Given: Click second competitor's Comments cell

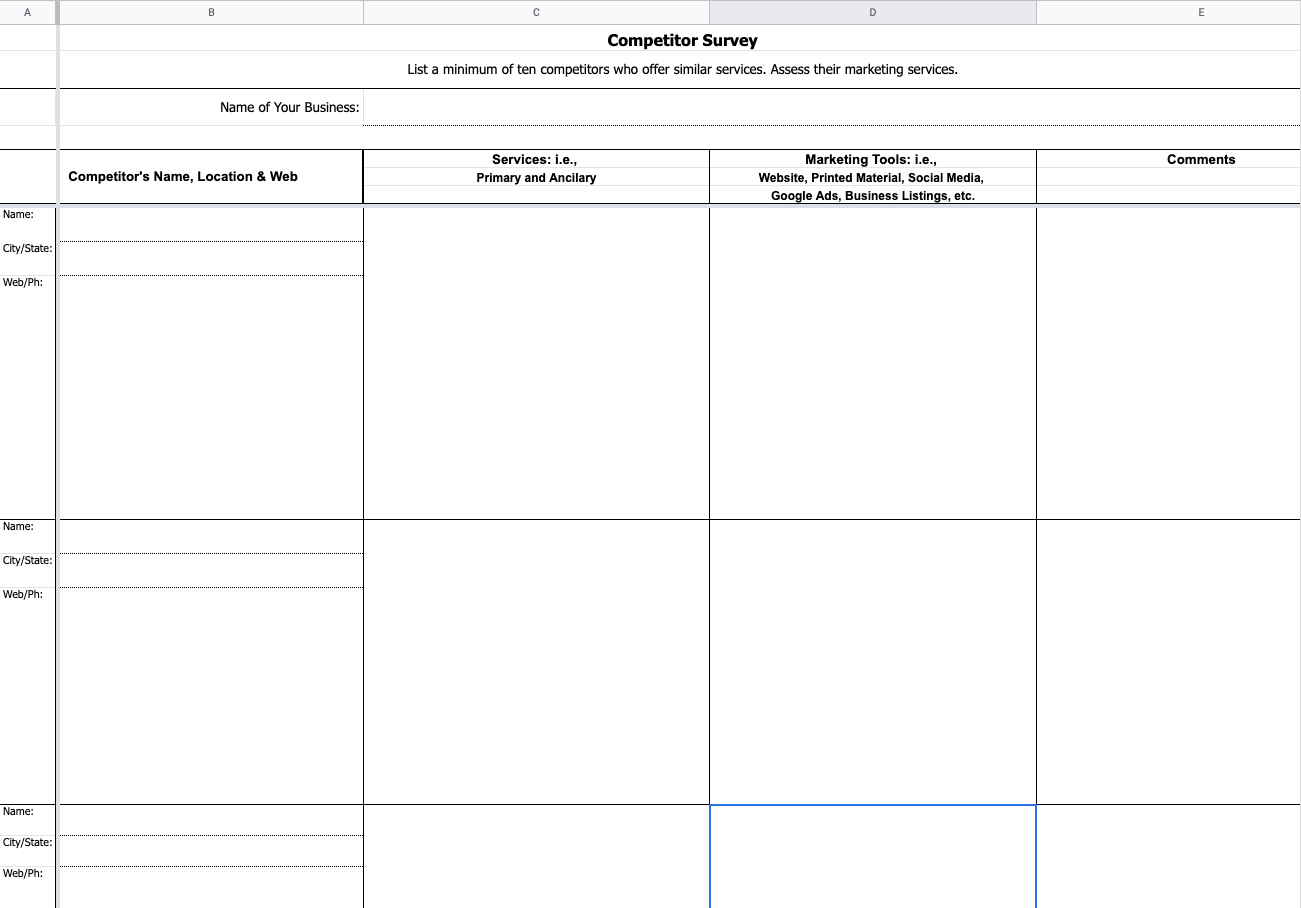Looking at the screenshot, I should (x=1169, y=662).
